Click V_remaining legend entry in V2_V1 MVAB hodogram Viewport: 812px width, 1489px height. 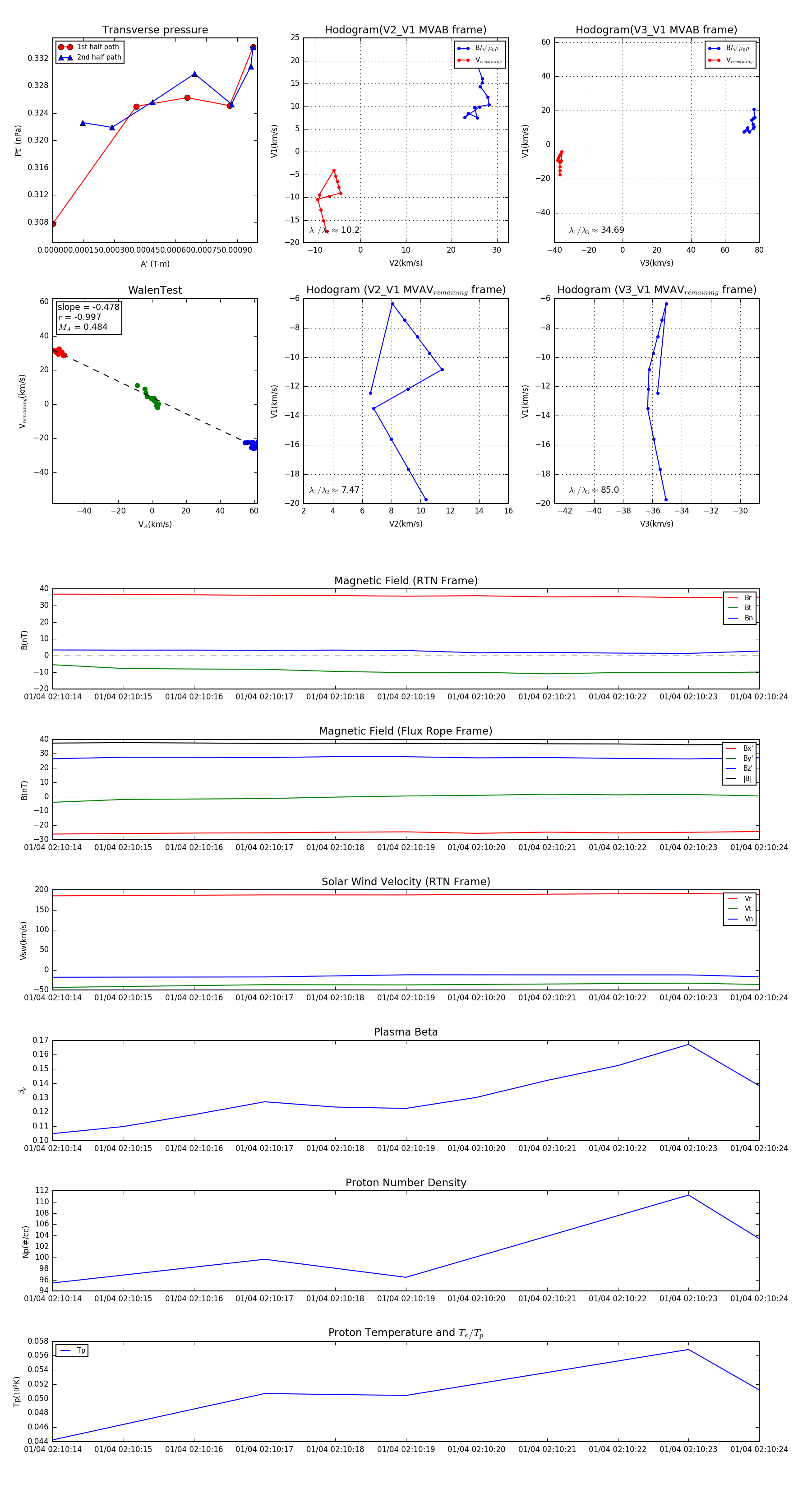480,60
